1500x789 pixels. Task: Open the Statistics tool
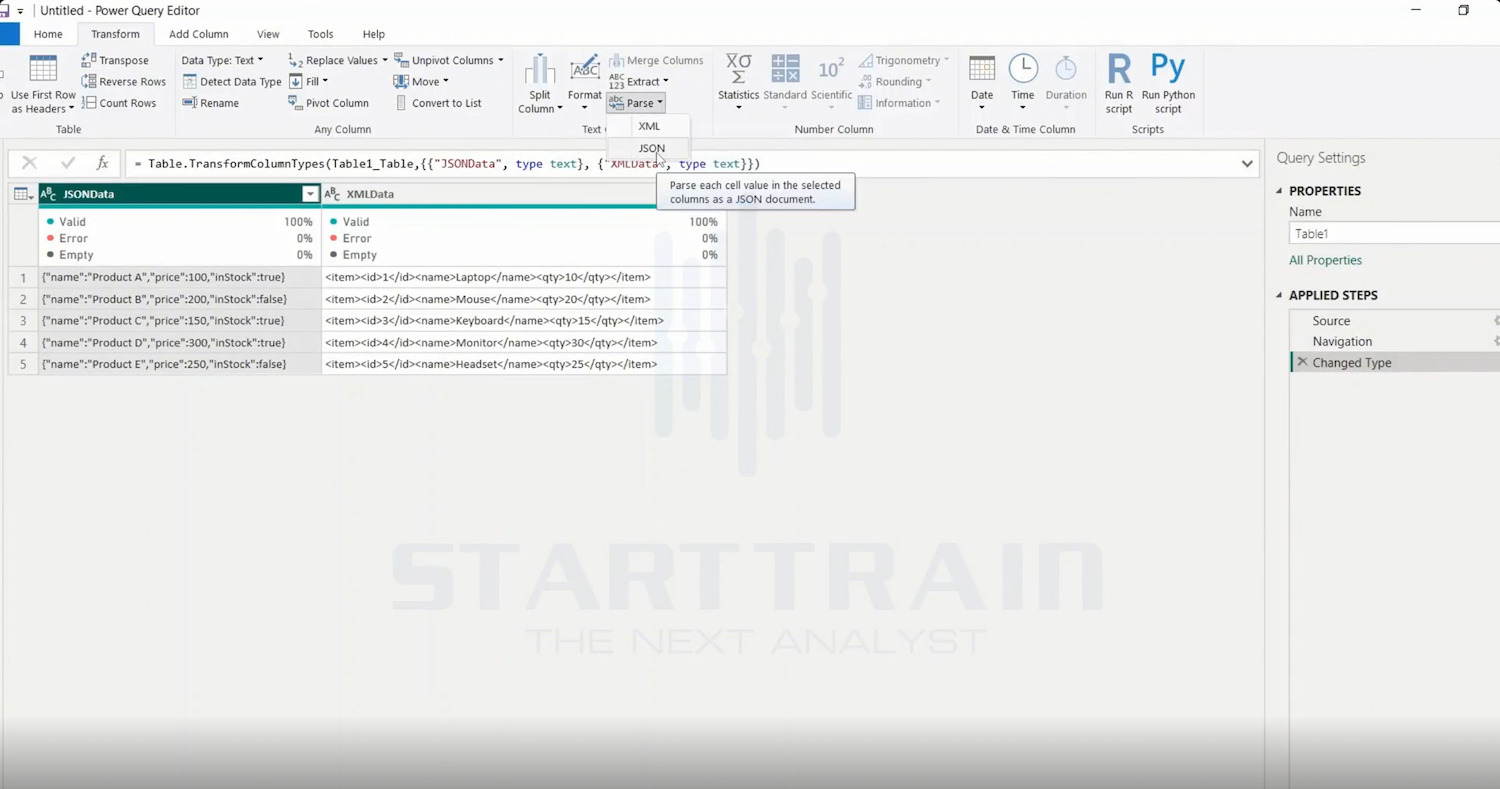point(738,83)
